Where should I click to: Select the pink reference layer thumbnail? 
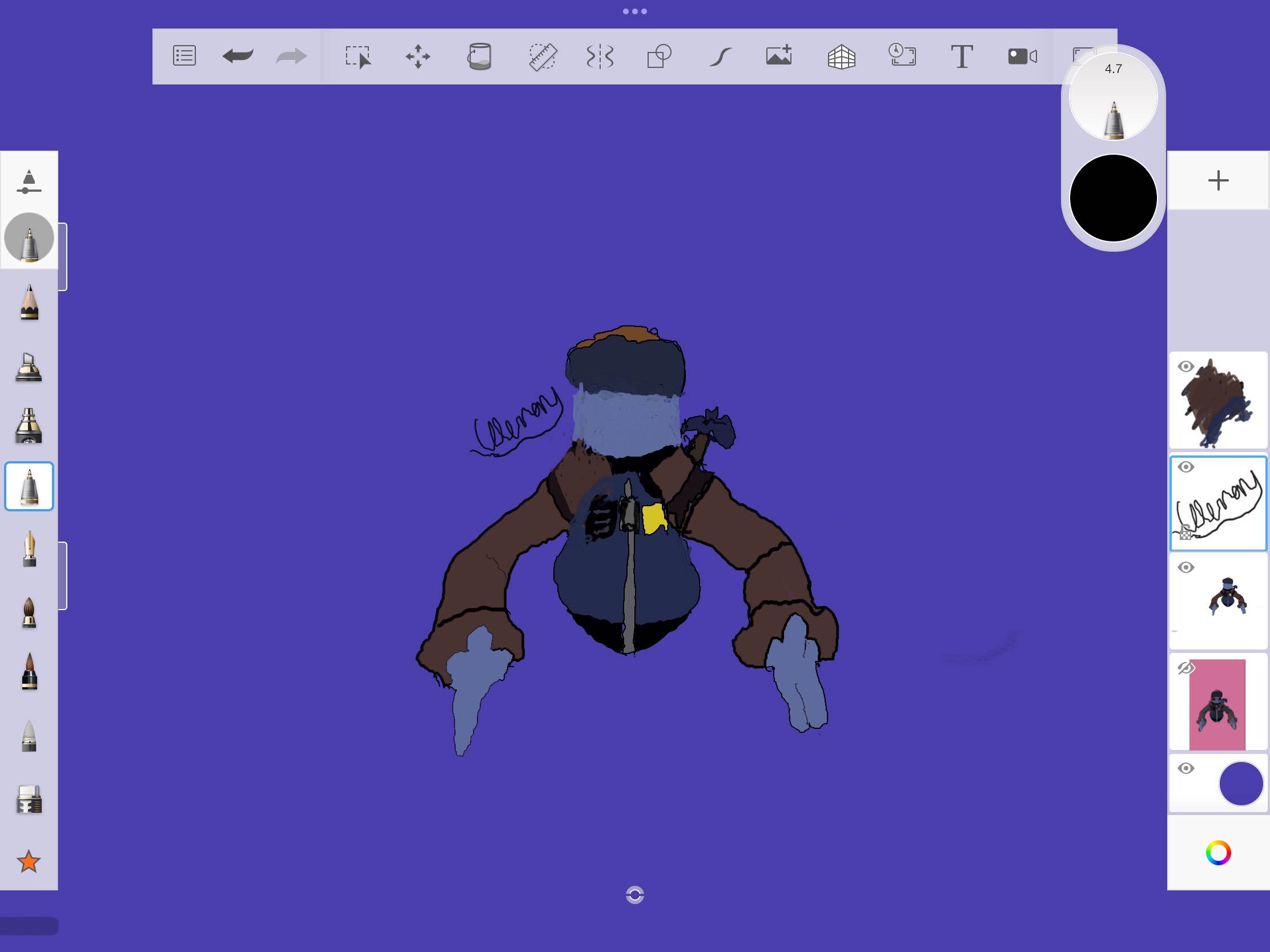(x=1219, y=703)
